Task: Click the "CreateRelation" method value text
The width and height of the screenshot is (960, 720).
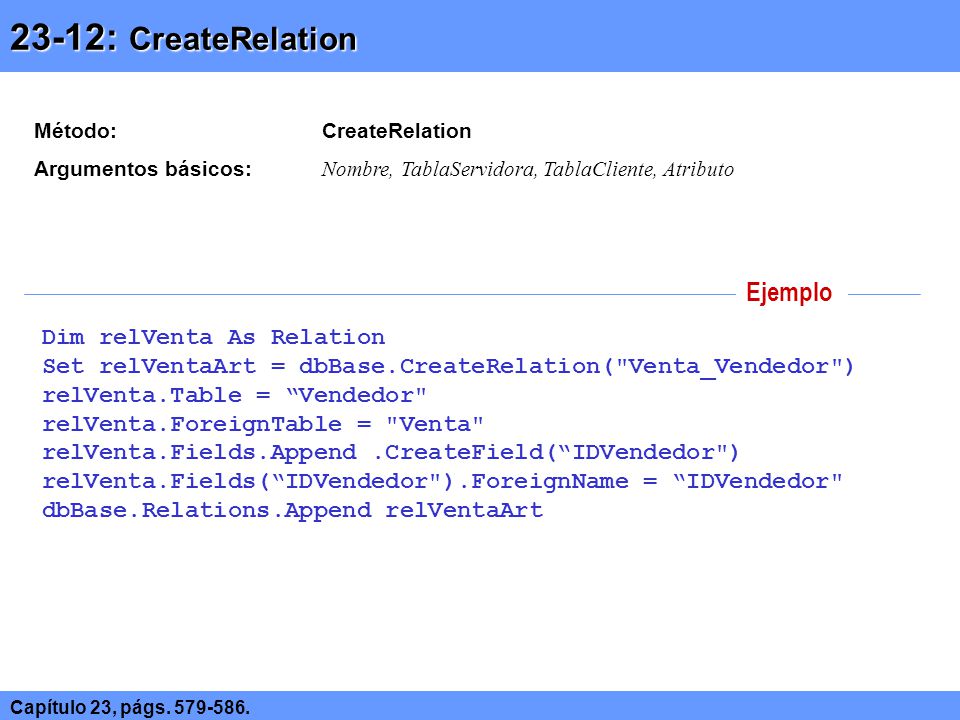Action: (x=397, y=131)
